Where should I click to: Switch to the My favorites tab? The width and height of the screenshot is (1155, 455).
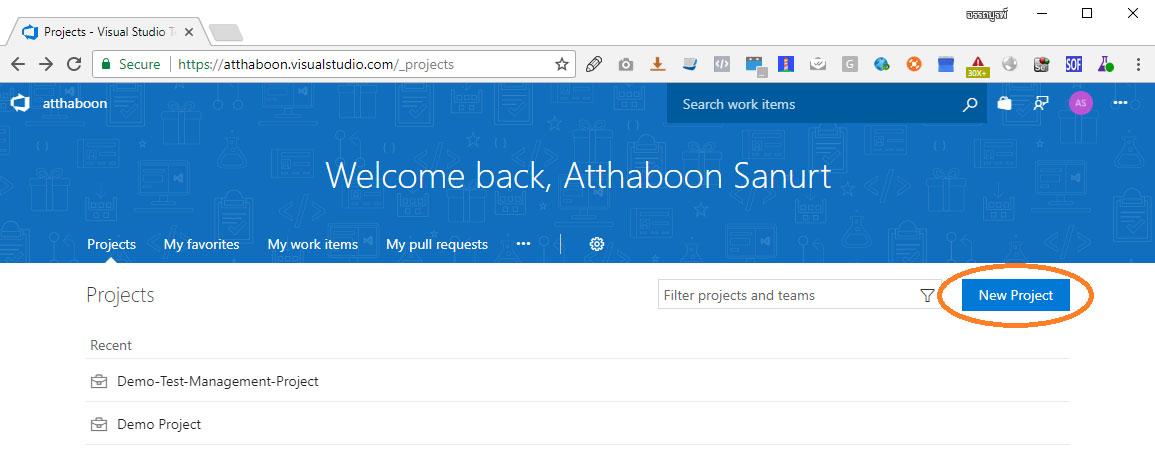201,244
